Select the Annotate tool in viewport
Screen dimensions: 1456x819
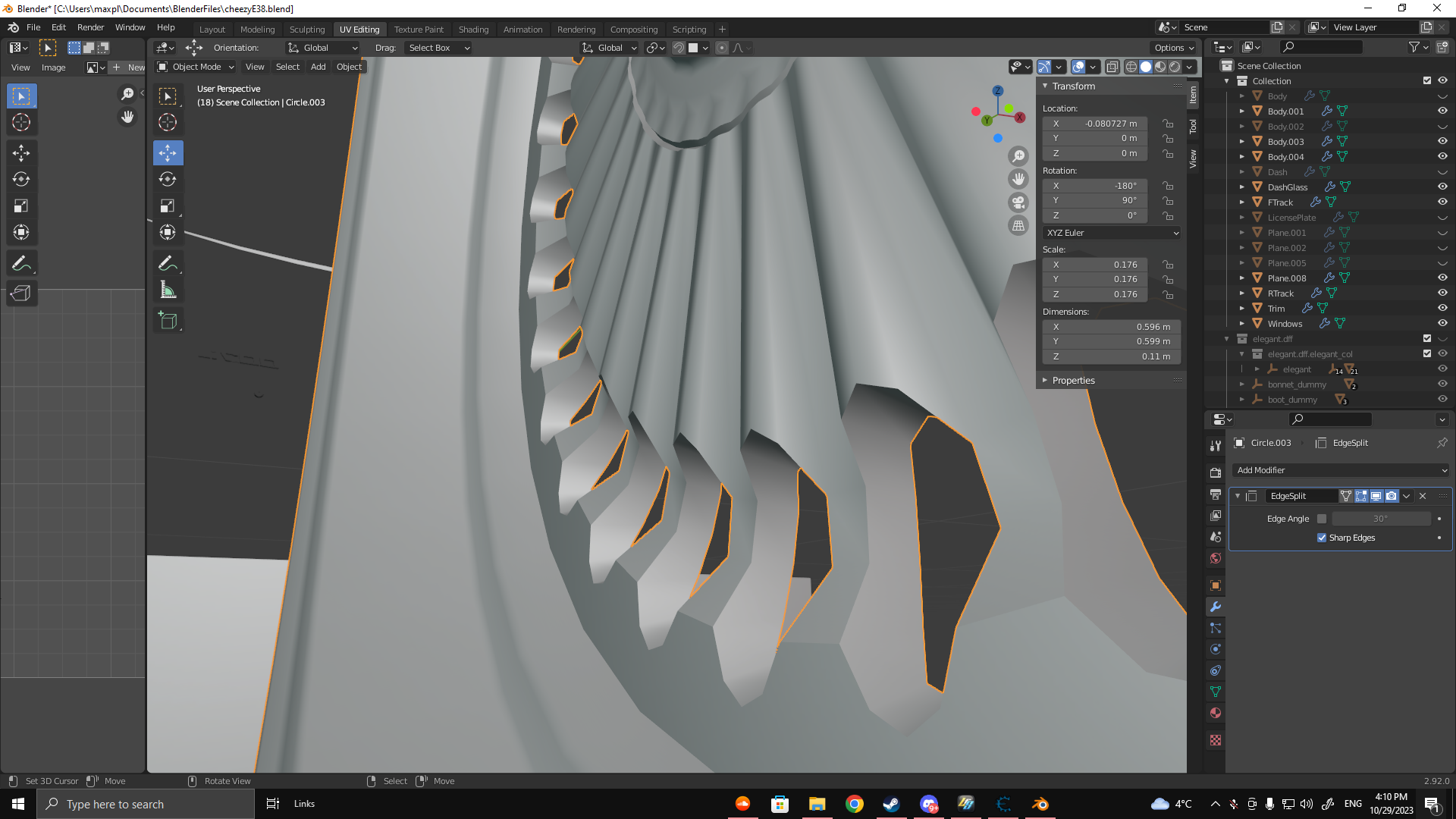(x=168, y=264)
